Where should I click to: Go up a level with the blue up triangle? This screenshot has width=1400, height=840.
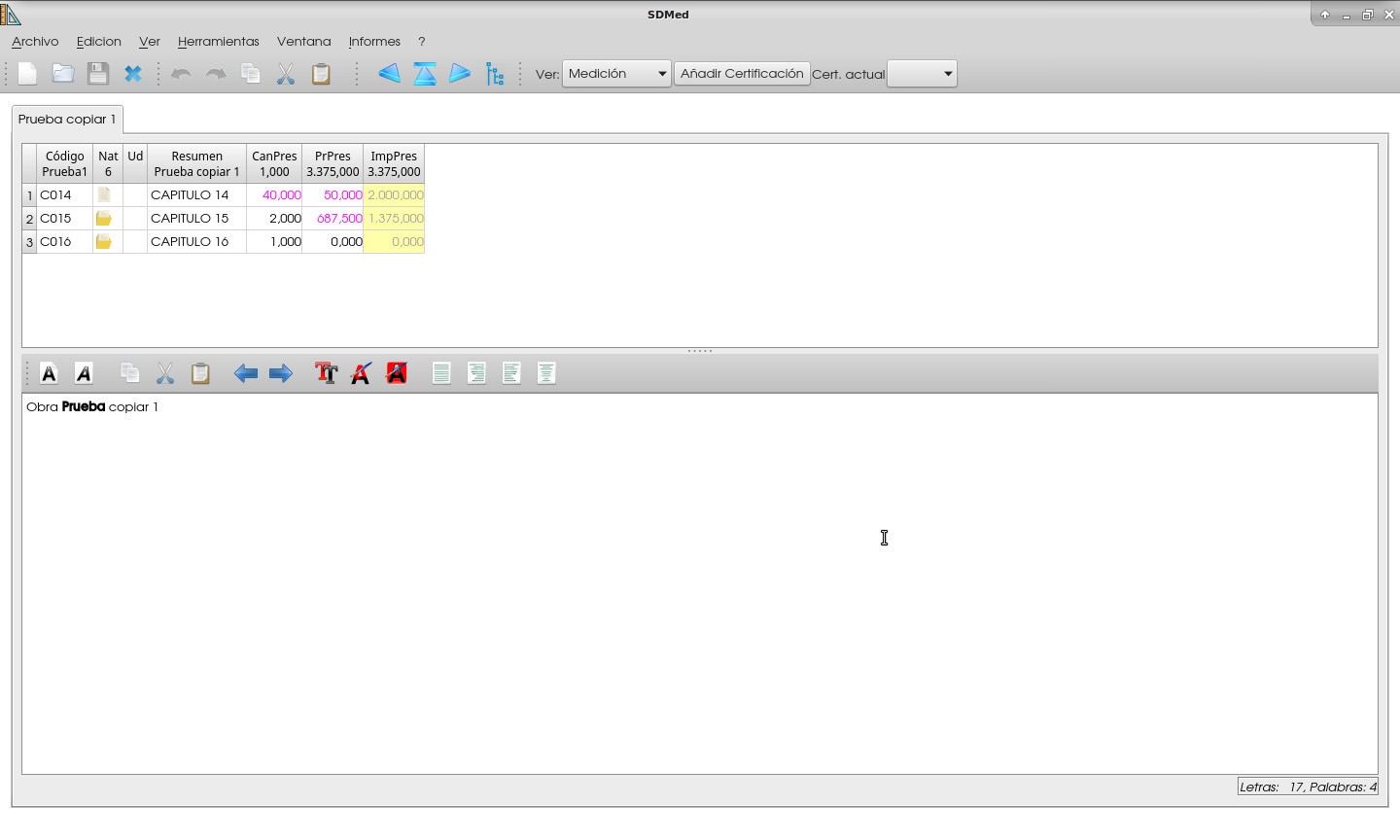[425, 74]
